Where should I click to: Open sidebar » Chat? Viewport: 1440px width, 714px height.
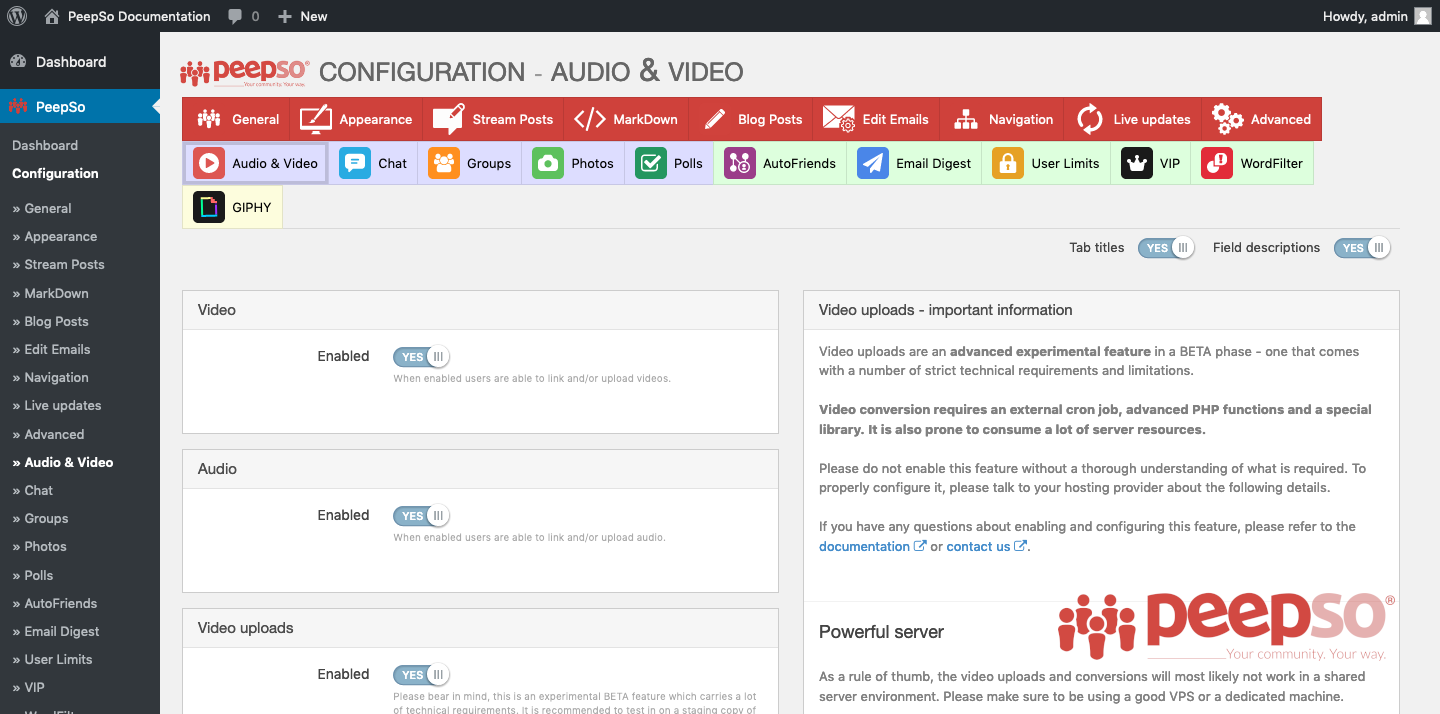(x=33, y=490)
